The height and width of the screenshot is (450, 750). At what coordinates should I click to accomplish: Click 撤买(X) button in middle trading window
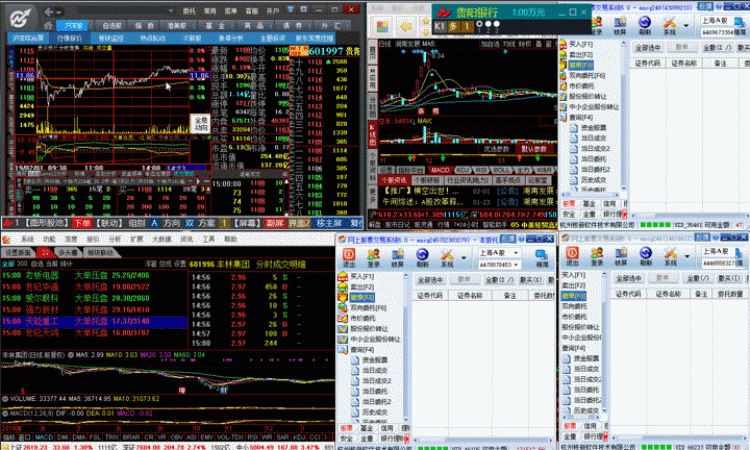530,280
